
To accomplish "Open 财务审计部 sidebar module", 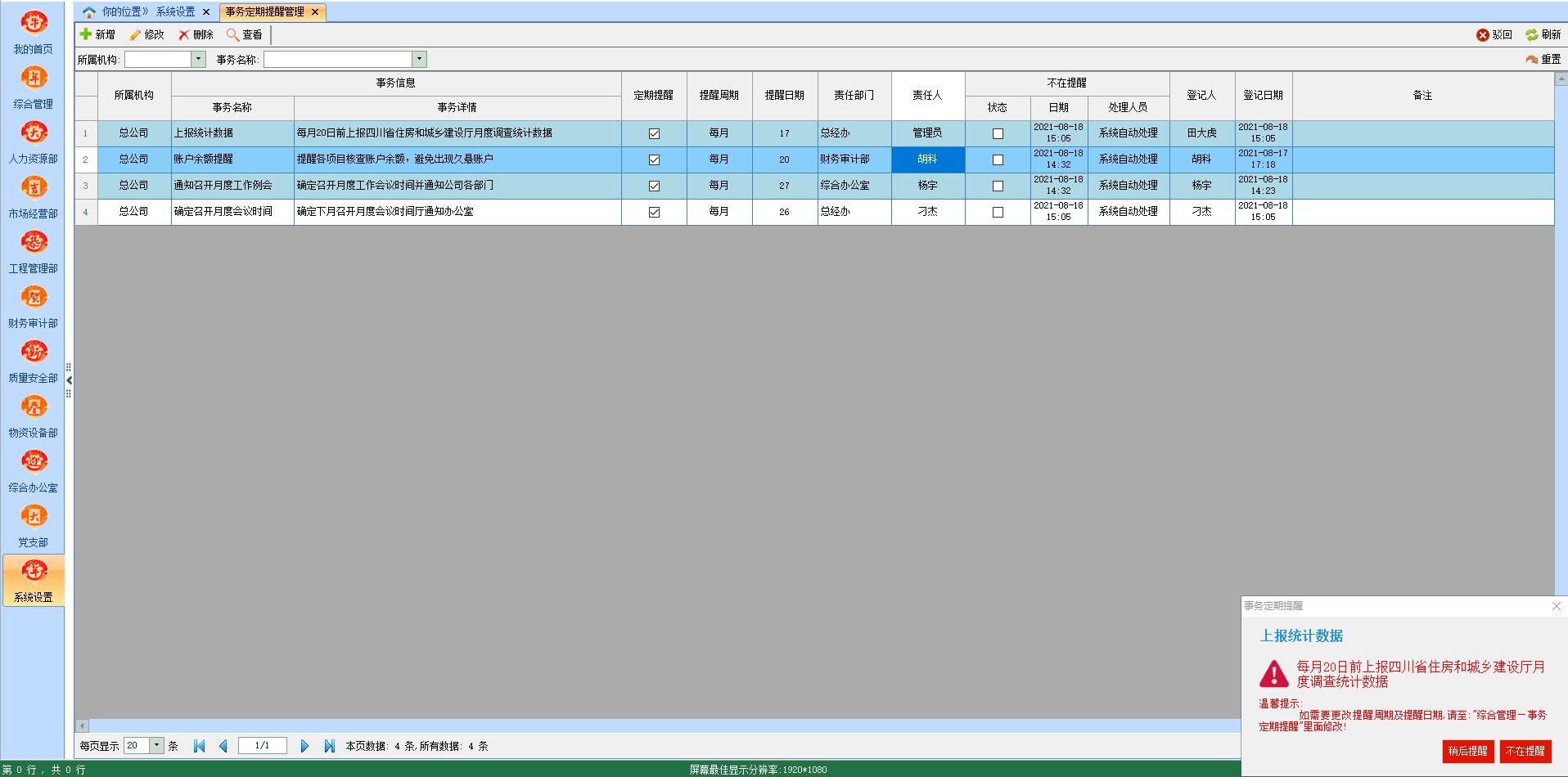I will click(34, 298).
